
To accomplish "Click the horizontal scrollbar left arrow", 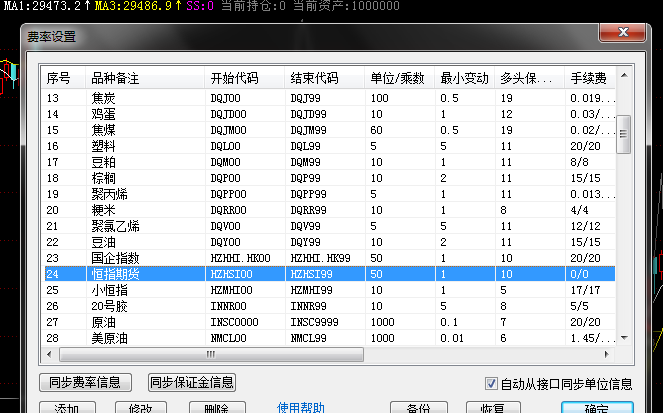I will (x=49, y=354).
